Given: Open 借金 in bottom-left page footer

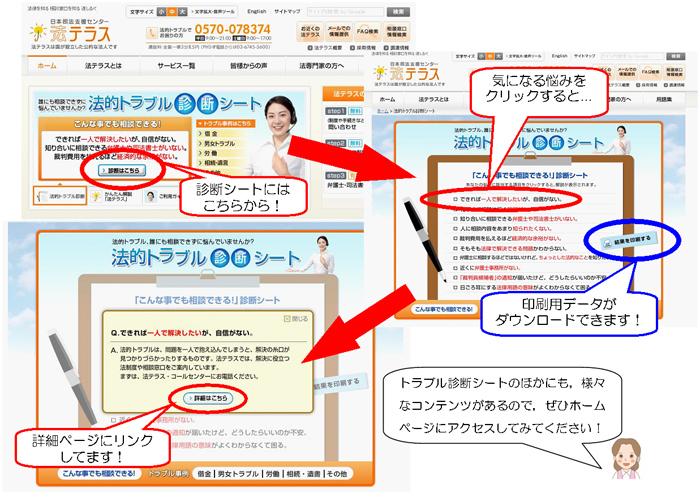Looking at the screenshot, I should tap(204, 474).
